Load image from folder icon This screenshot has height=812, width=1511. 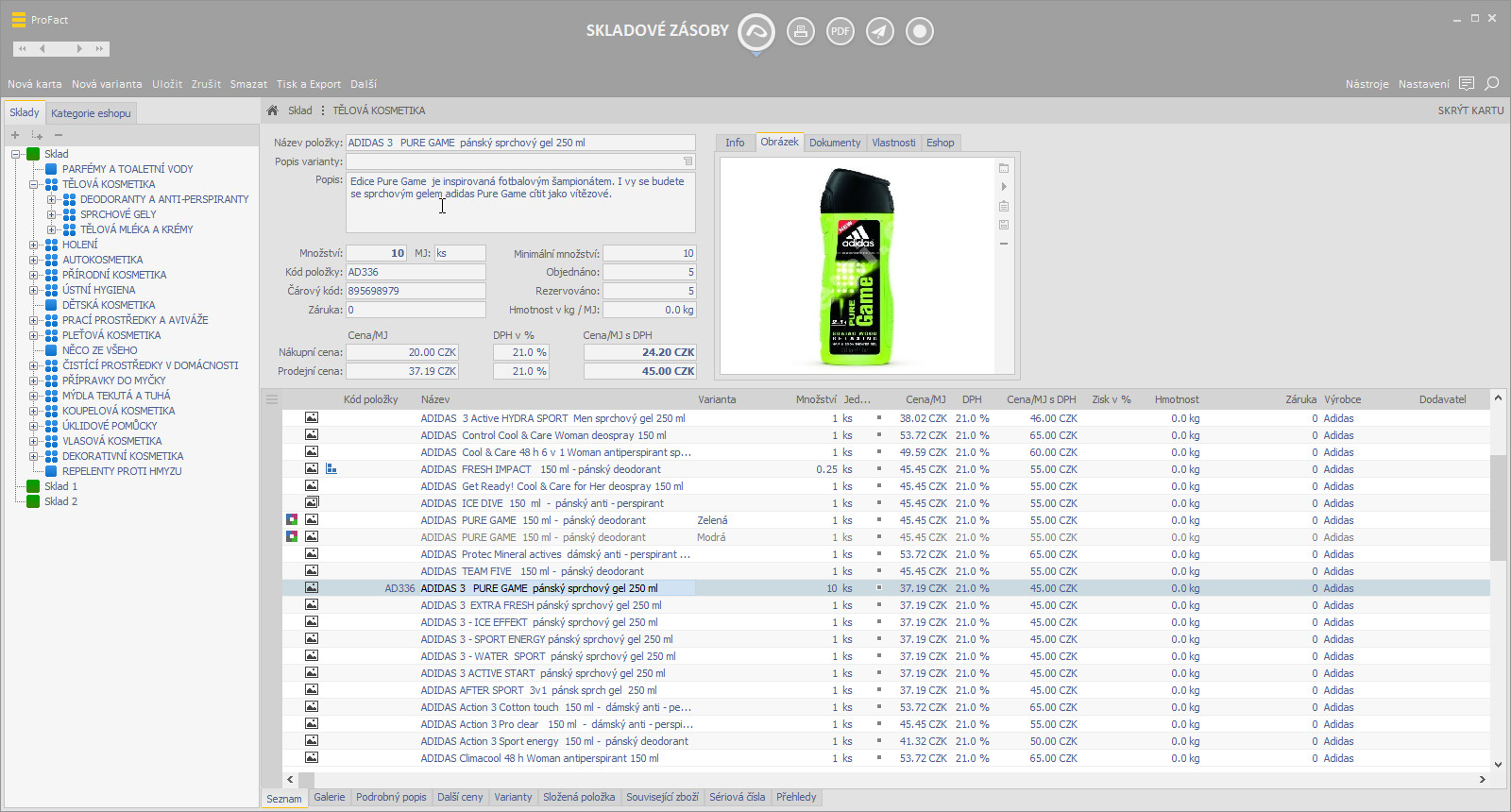(x=1004, y=168)
